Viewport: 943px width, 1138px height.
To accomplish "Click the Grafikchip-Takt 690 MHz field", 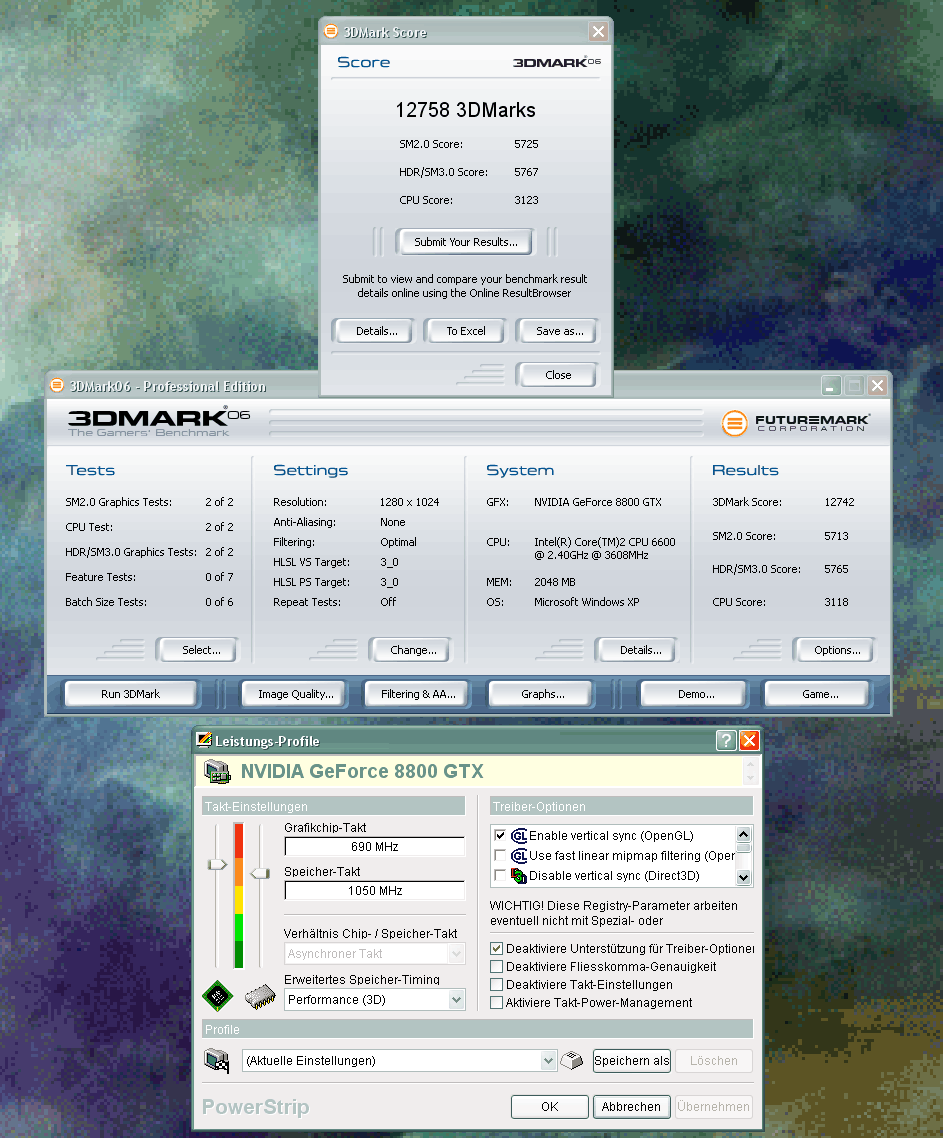I will click(375, 847).
